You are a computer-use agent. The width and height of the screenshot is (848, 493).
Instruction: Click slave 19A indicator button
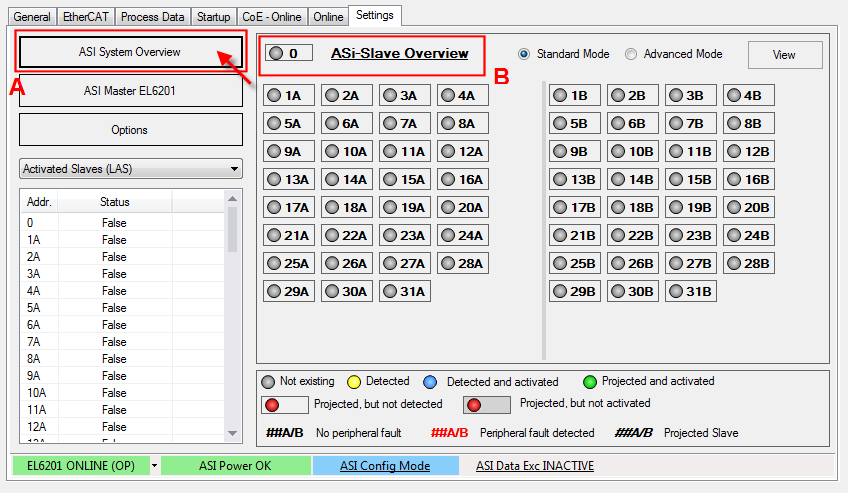[x=405, y=208]
